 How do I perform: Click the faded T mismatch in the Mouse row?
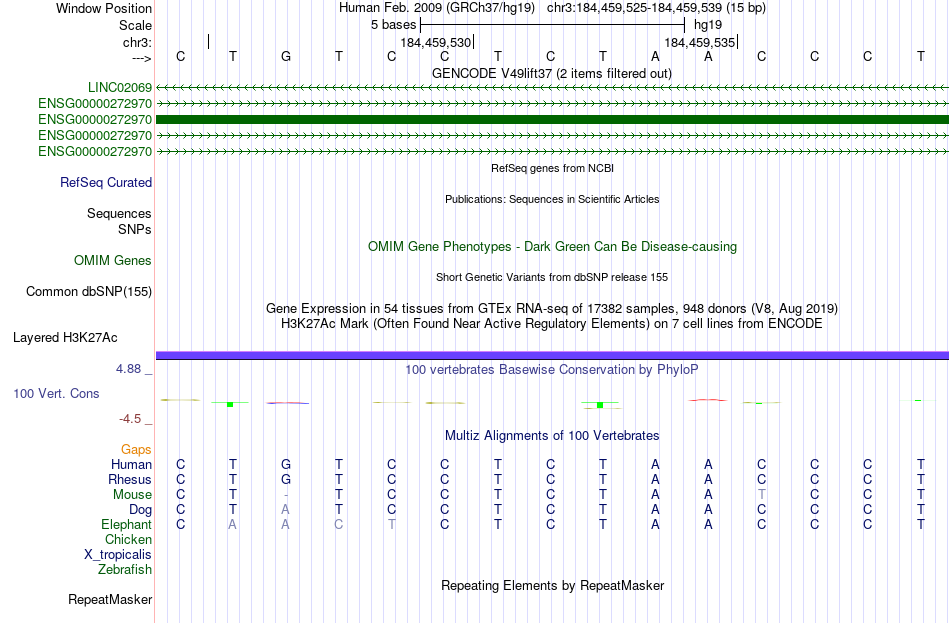[x=762, y=495]
